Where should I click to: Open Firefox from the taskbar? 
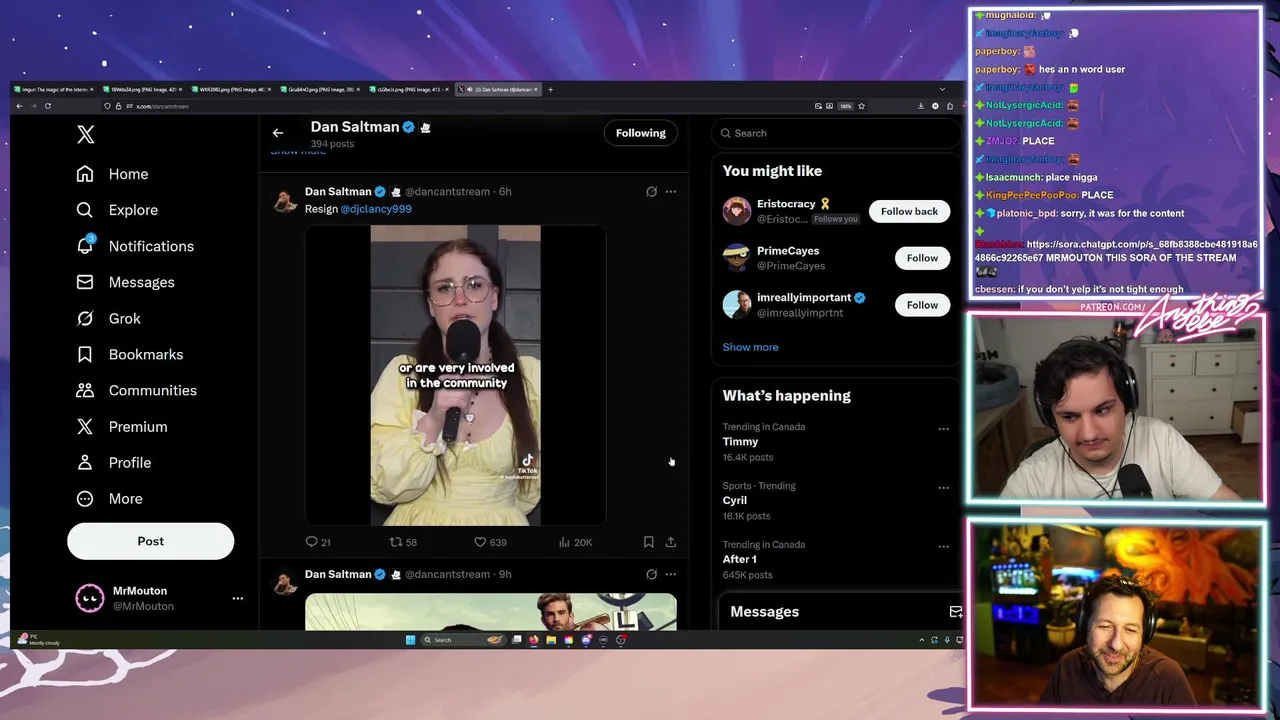(x=533, y=640)
